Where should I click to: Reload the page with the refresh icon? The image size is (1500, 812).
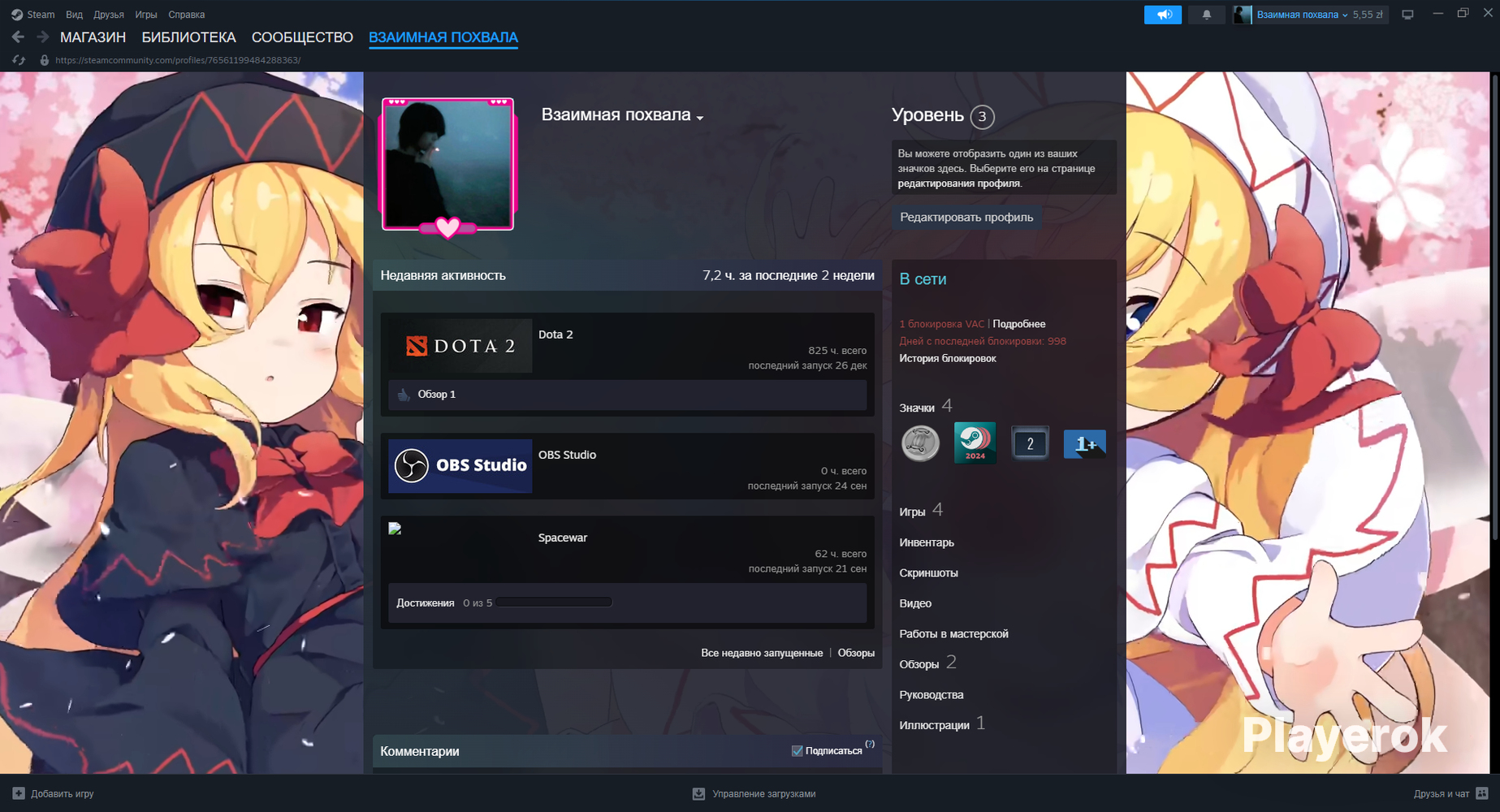[19, 60]
